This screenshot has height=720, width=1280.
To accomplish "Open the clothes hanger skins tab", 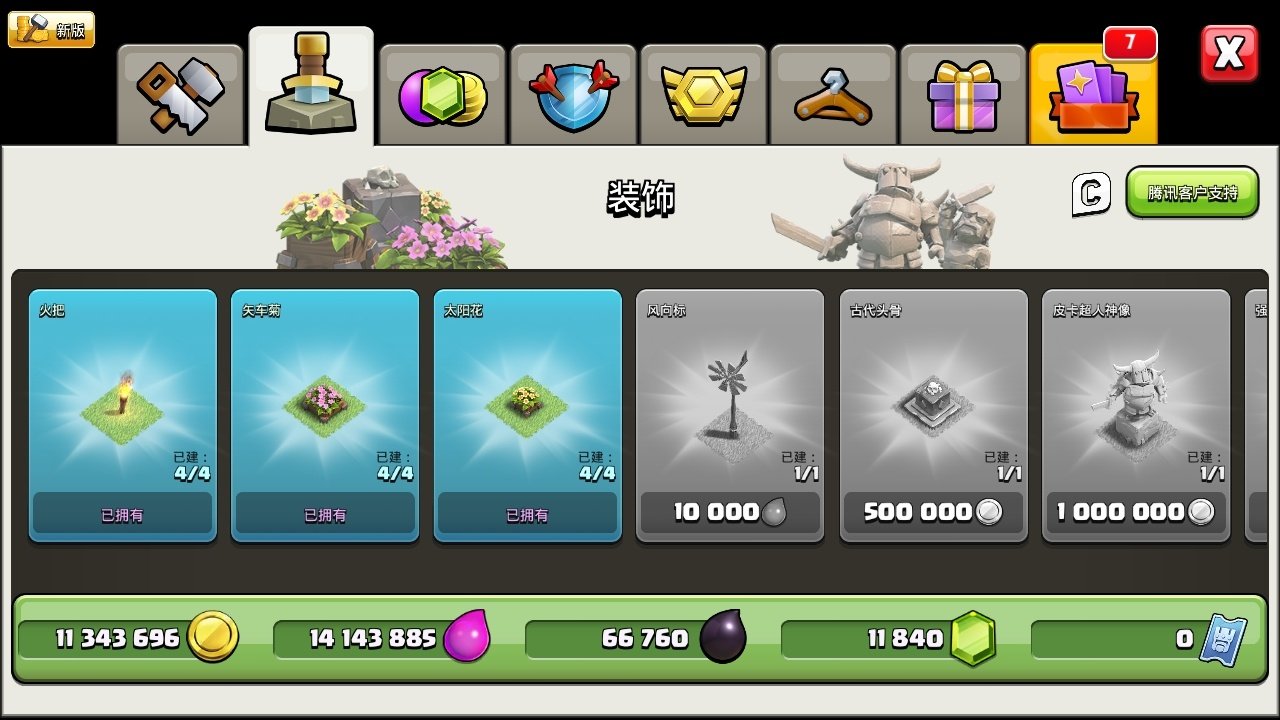I will tap(833, 95).
